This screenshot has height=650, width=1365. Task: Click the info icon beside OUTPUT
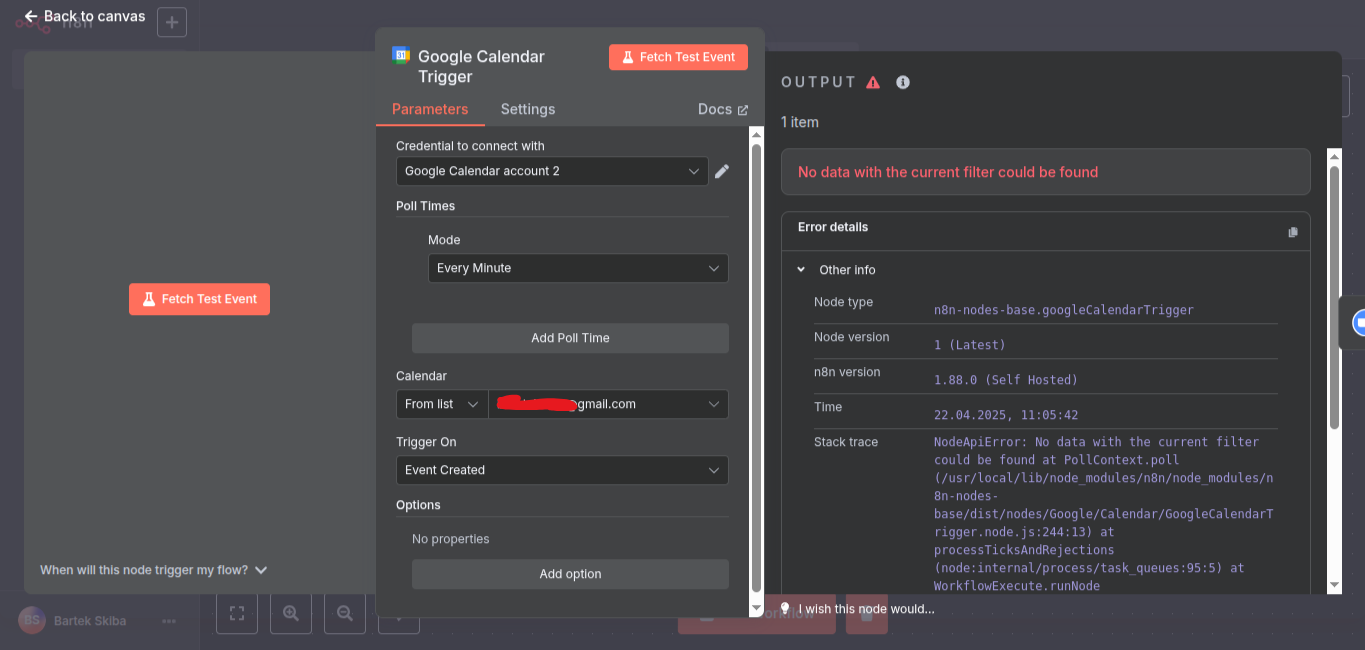tap(903, 82)
